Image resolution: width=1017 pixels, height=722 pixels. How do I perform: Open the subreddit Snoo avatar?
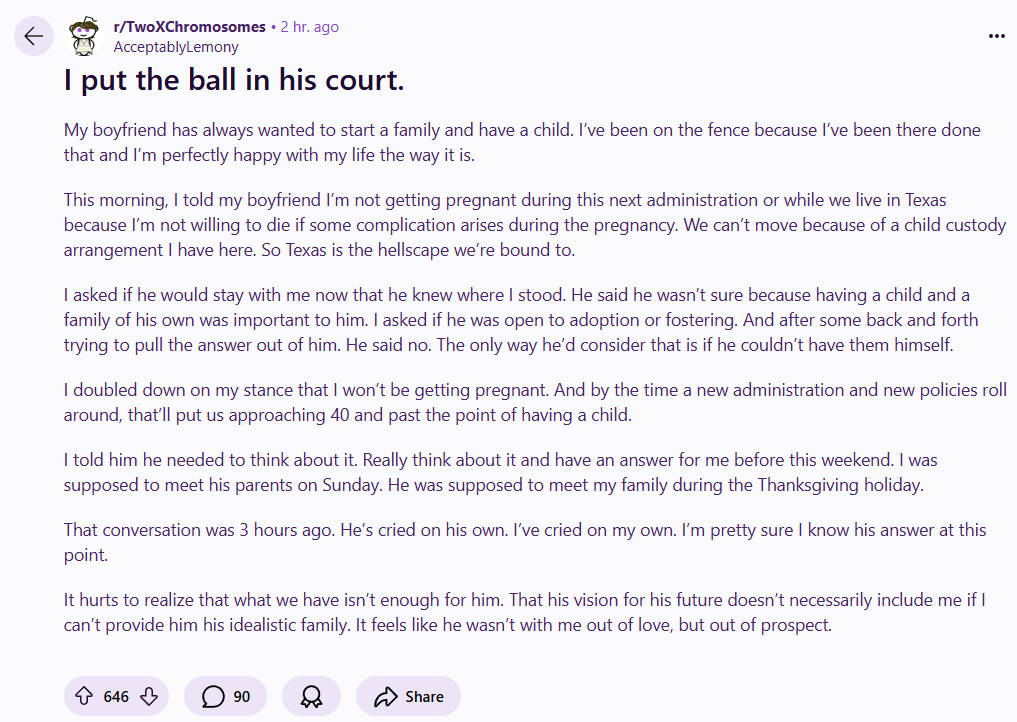click(x=84, y=37)
